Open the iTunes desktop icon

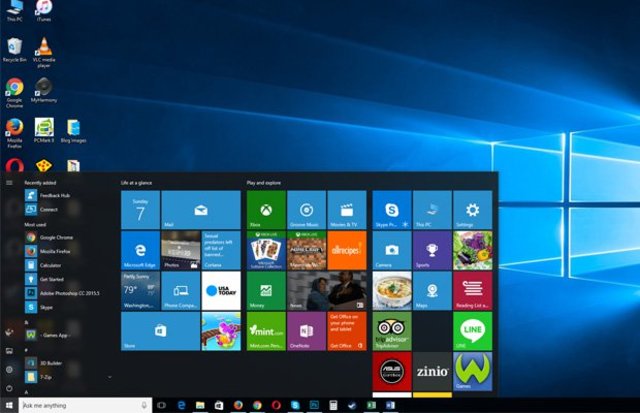pos(44,11)
